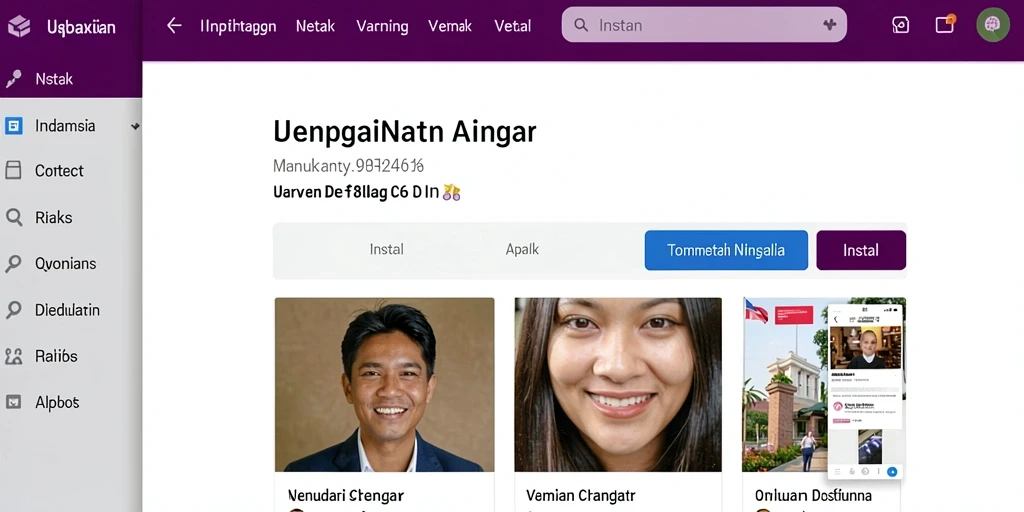Open the notifications icon with orange dot
Image resolution: width=1024 pixels, height=512 pixels.
[x=945, y=24]
